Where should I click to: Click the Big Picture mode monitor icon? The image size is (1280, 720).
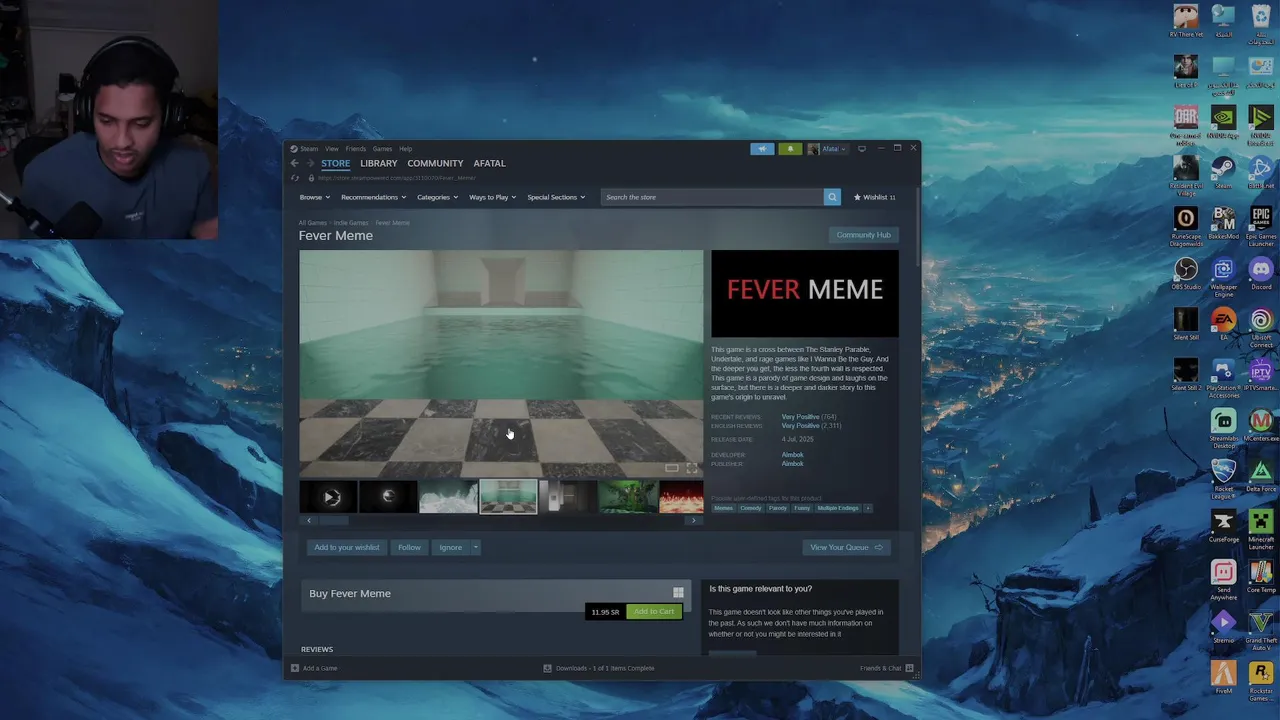[862, 149]
